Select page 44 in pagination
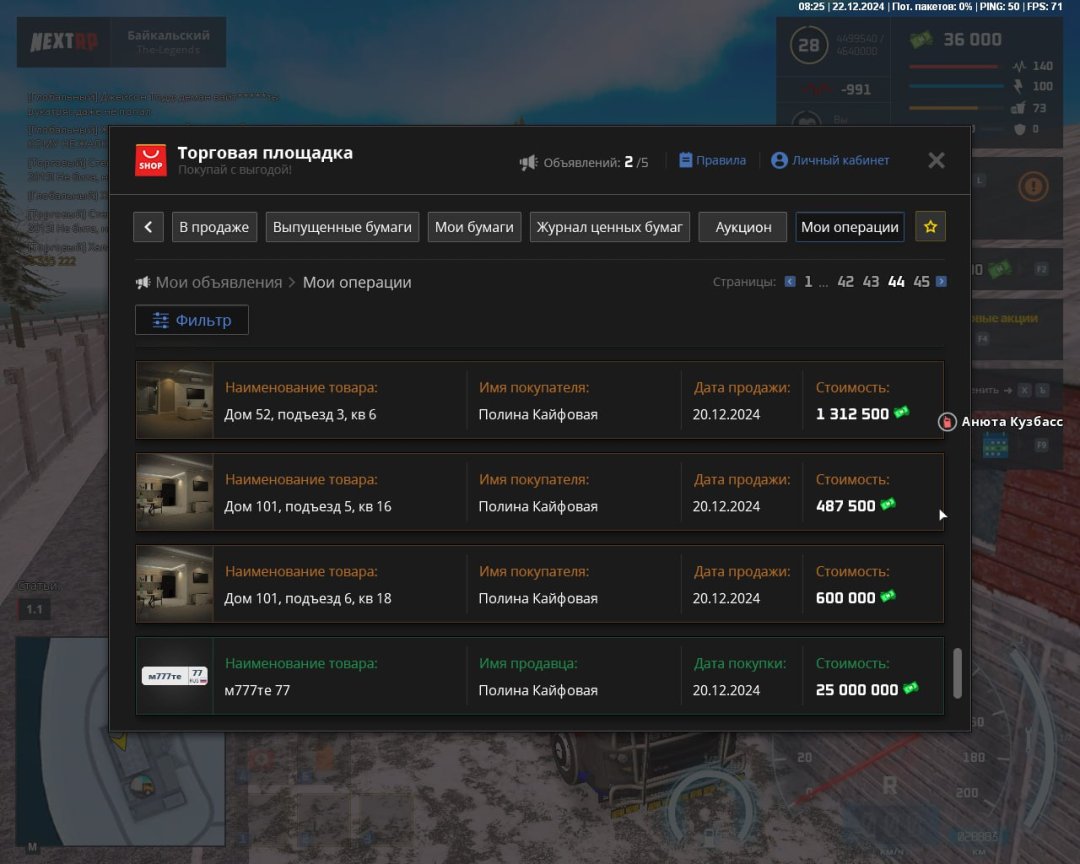The image size is (1080, 864). (x=896, y=282)
